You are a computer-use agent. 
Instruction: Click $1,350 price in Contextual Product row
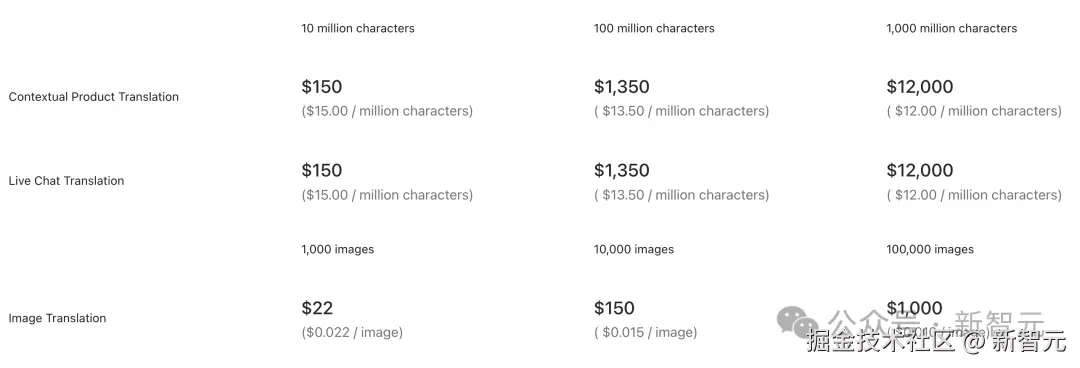click(622, 87)
